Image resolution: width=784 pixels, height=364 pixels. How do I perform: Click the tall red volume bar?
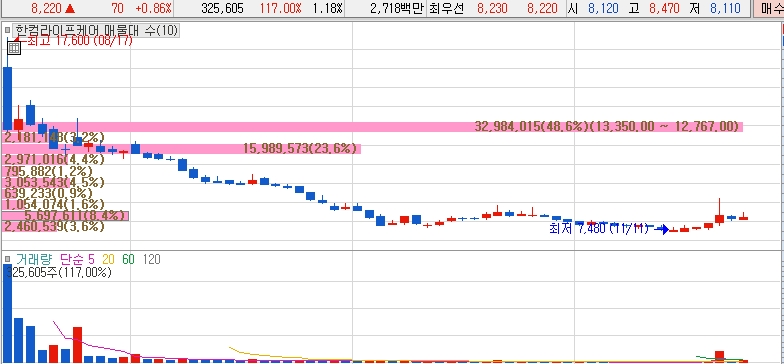pos(78,344)
